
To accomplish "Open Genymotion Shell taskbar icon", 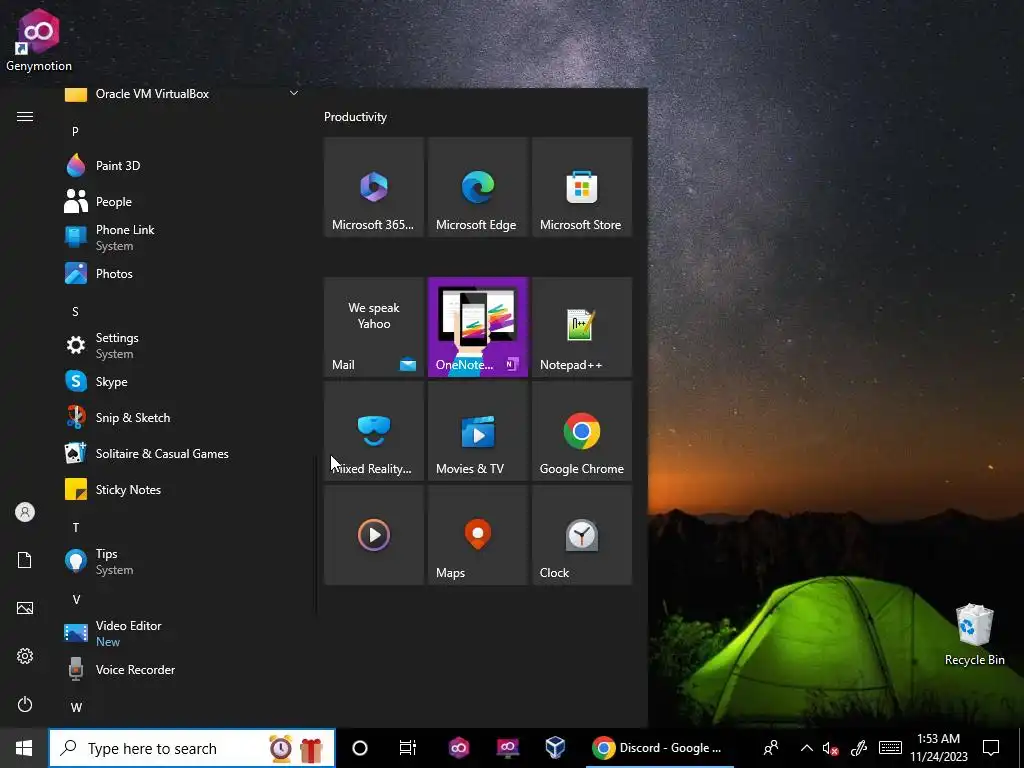I will click(507, 748).
